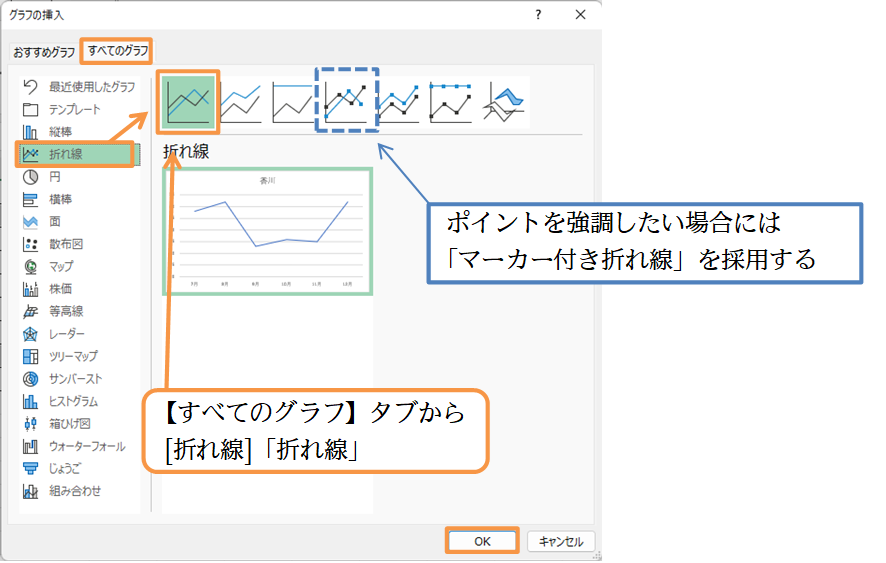Select the ツリーマップ chart category
This screenshot has height=563, width=886.
pos(79,356)
